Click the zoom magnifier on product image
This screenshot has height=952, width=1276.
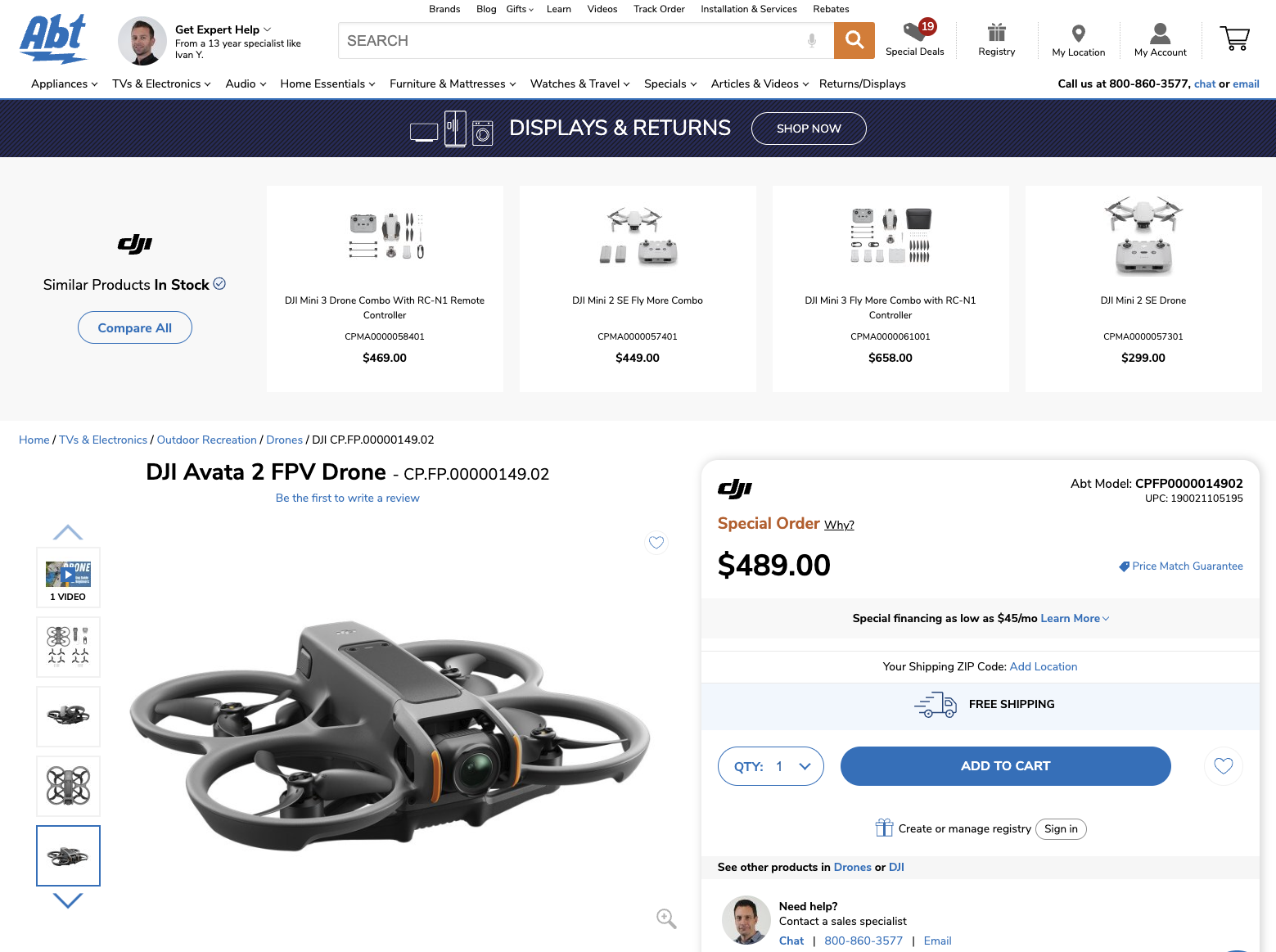(x=666, y=918)
